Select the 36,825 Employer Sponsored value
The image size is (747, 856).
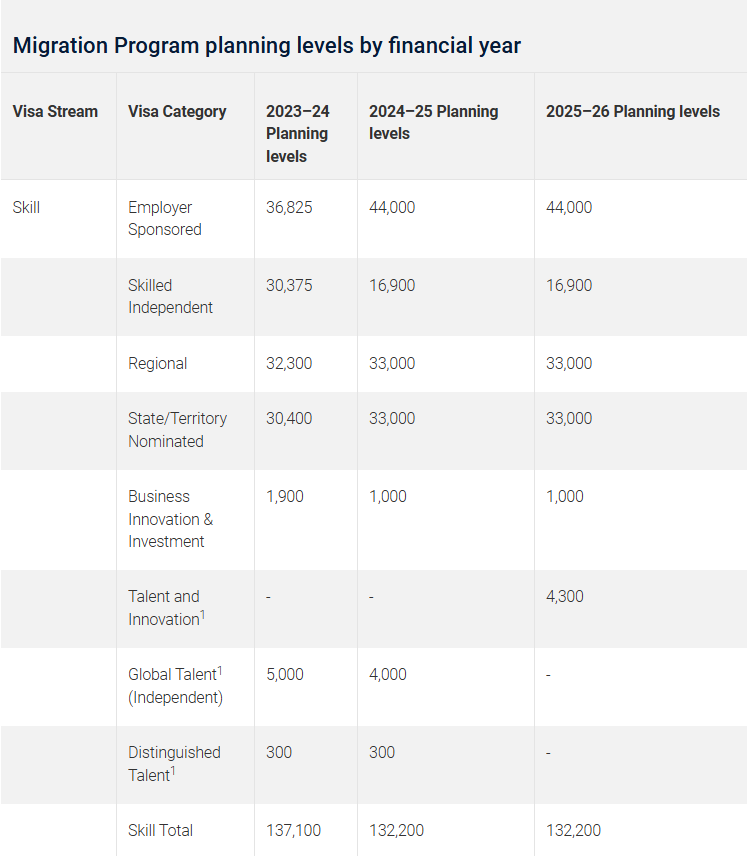[x=289, y=207]
